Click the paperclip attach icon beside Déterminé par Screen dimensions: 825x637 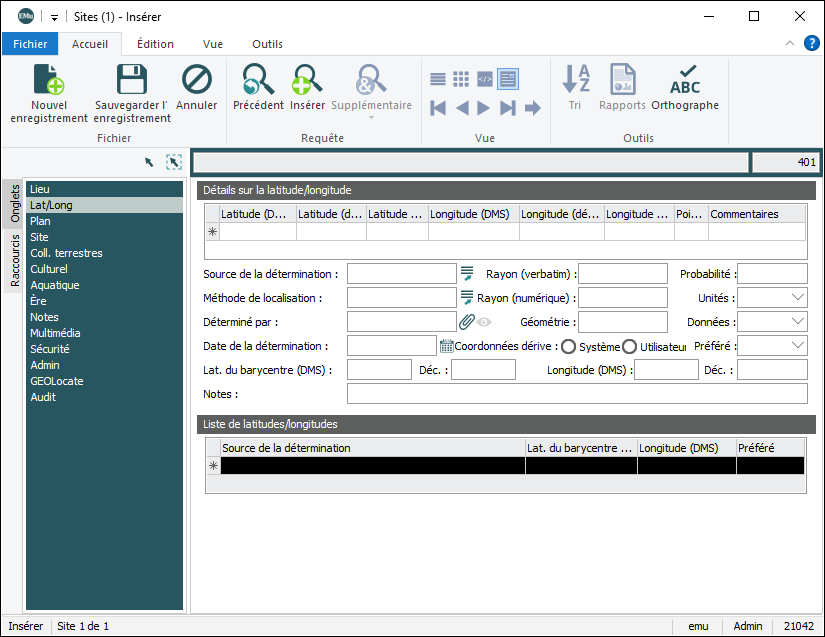(466, 322)
